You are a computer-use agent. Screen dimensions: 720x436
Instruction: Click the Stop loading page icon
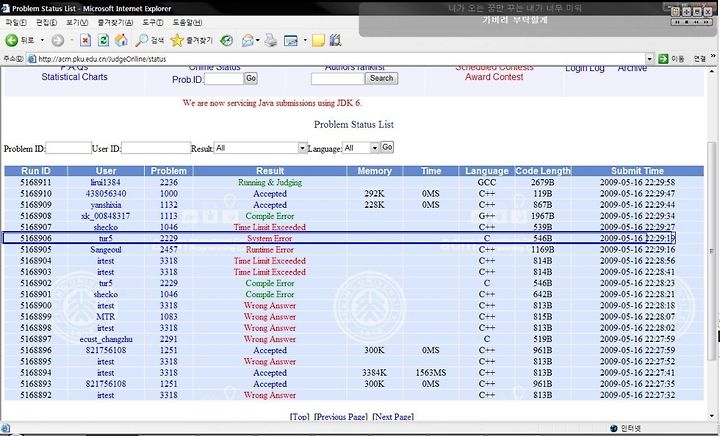(x=85, y=40)
